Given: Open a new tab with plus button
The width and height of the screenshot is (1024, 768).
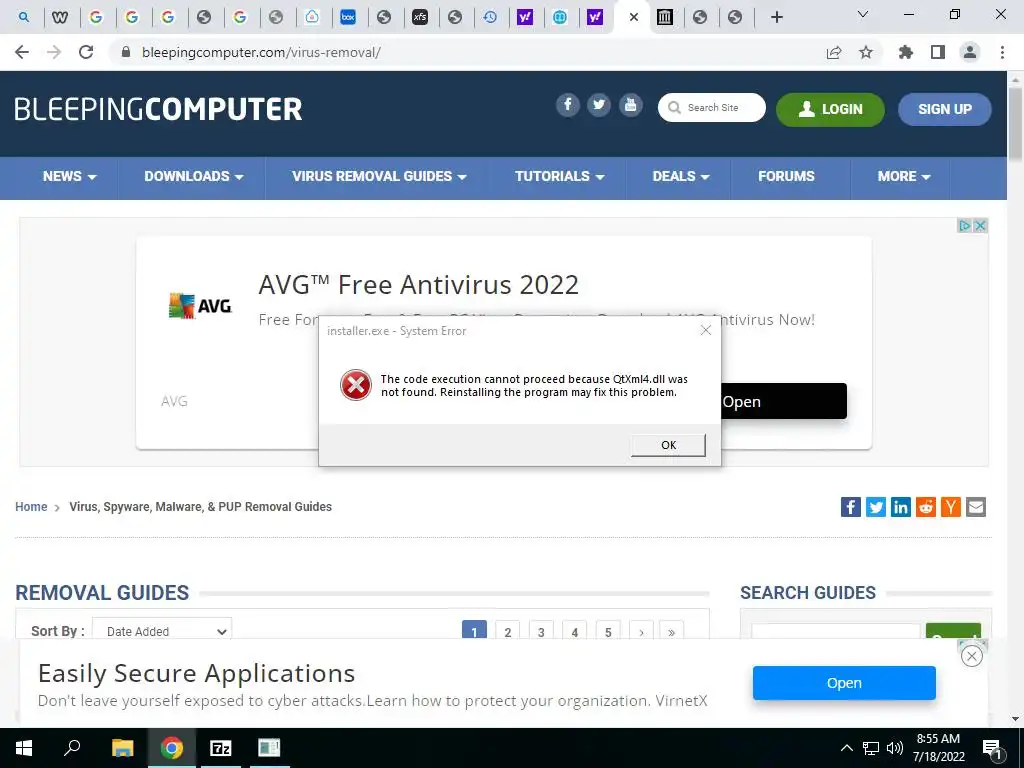Looking at the screenshot, I should coord(776,17).
